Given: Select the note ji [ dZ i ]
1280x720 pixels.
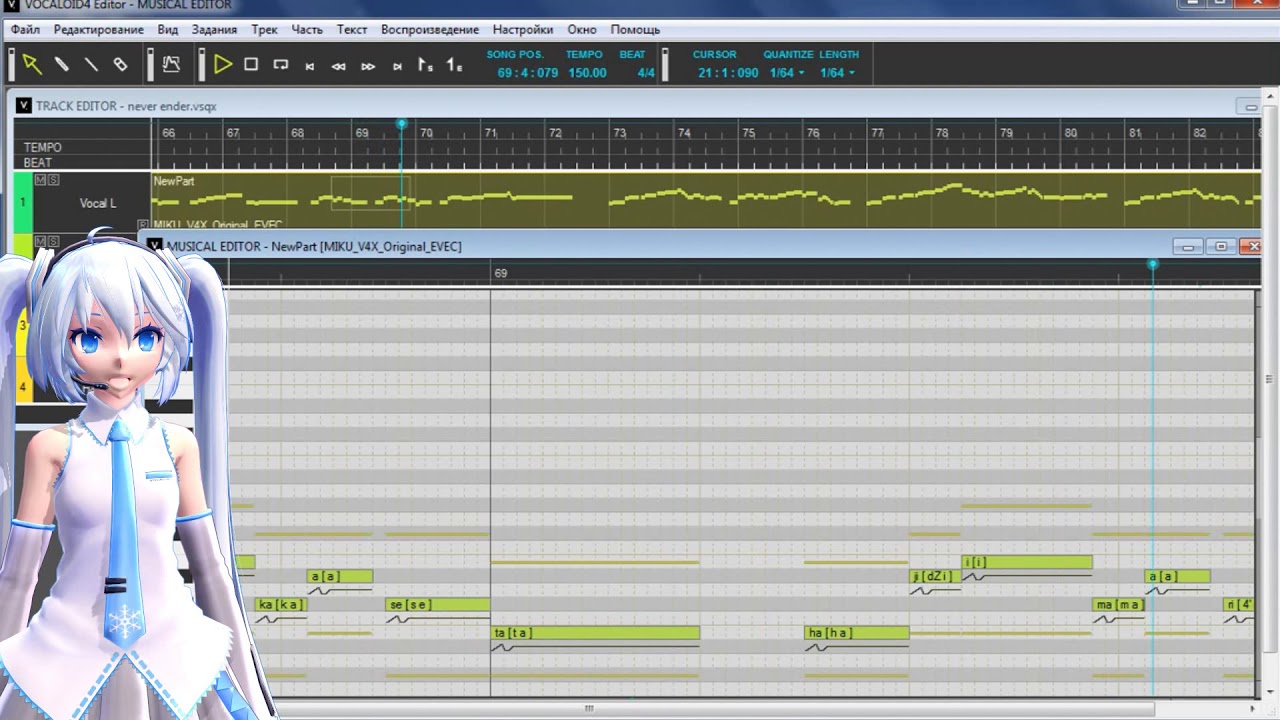Looking at the screenshot, I should coord(935,576).
